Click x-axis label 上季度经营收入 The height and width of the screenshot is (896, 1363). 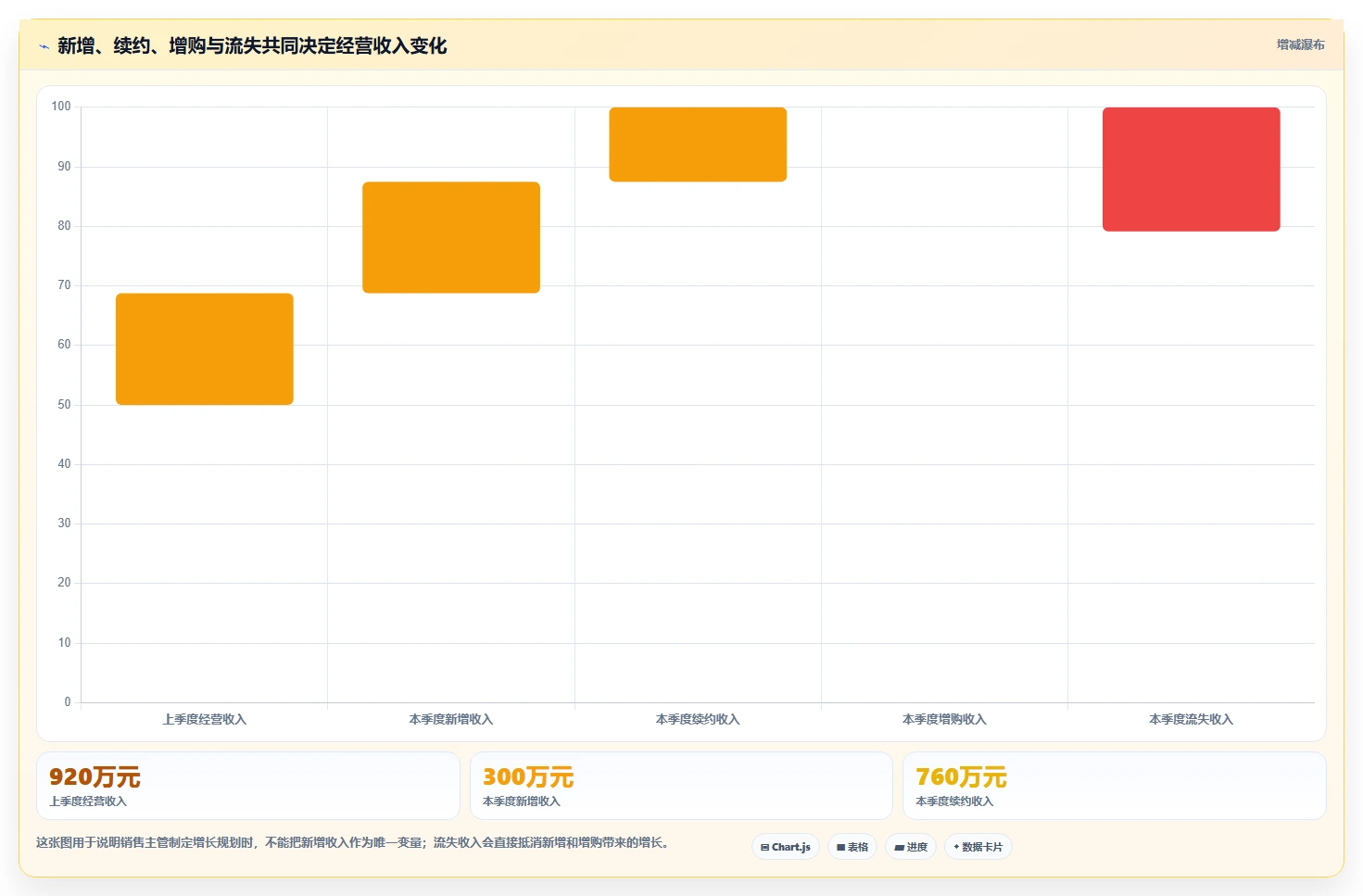[x=205, y=719]
